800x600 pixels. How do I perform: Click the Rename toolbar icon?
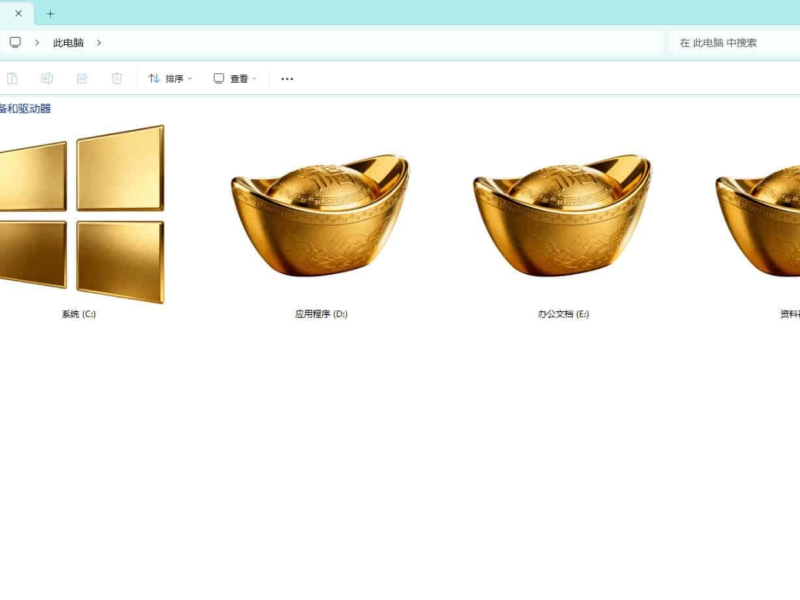46,78
